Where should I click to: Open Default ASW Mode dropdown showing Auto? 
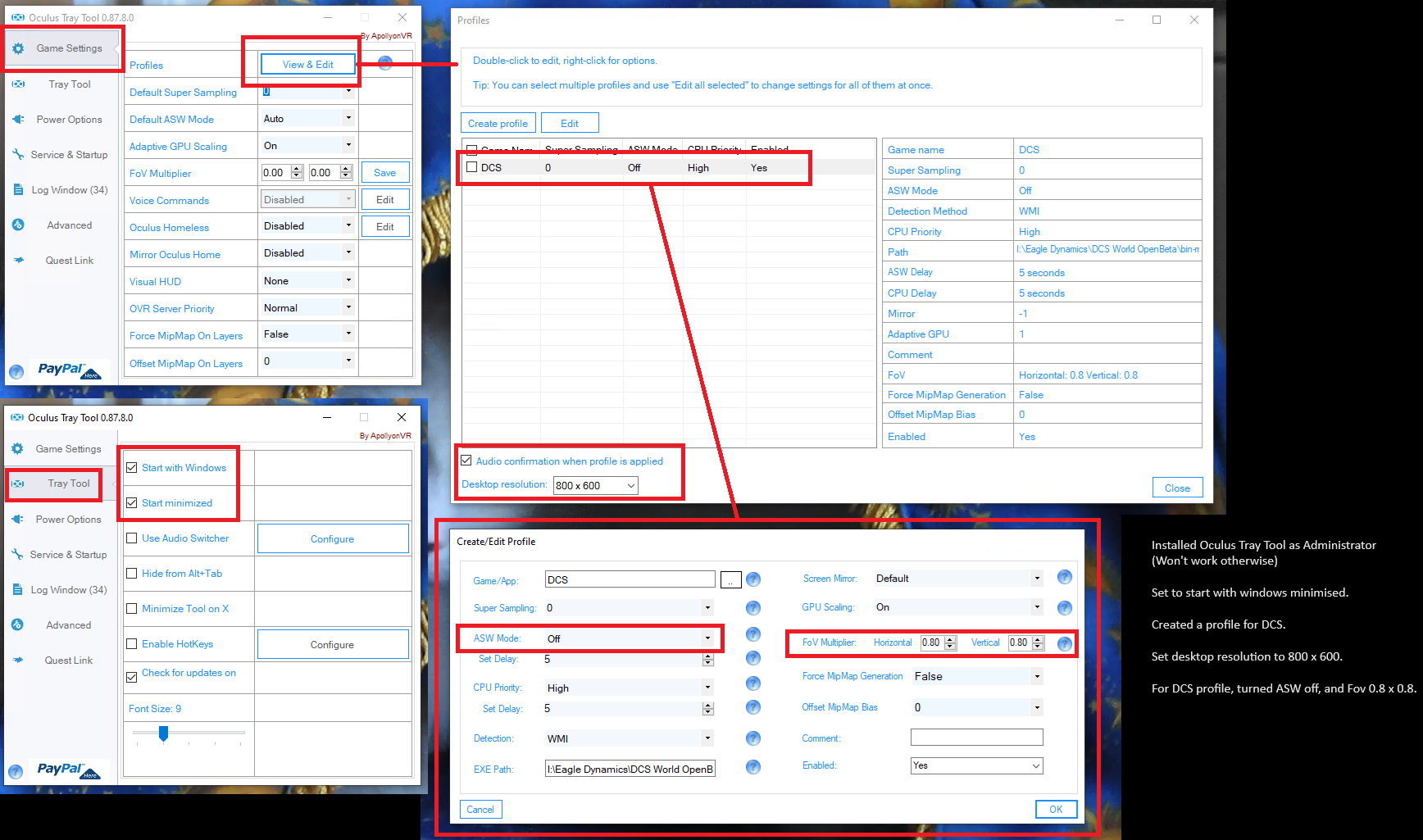pos(307,119)
